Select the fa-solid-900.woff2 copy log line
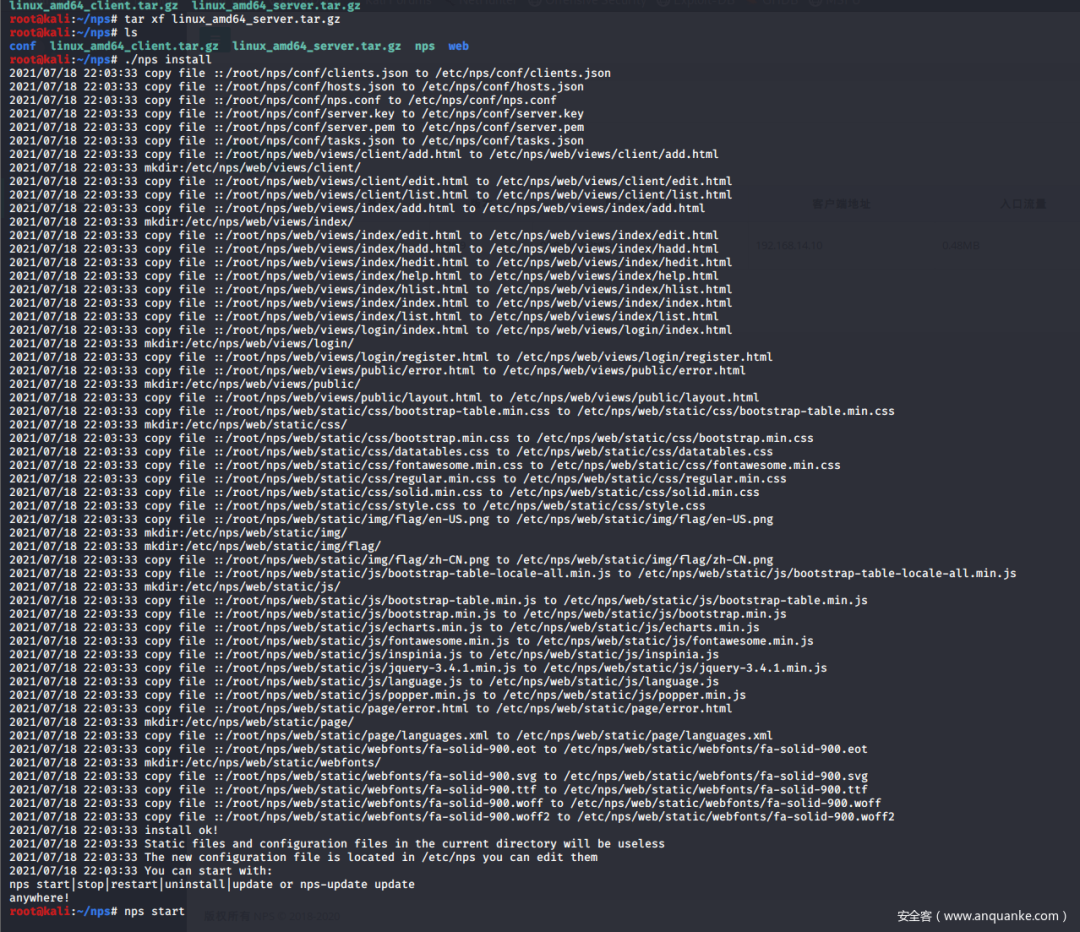 pos(452,817)
